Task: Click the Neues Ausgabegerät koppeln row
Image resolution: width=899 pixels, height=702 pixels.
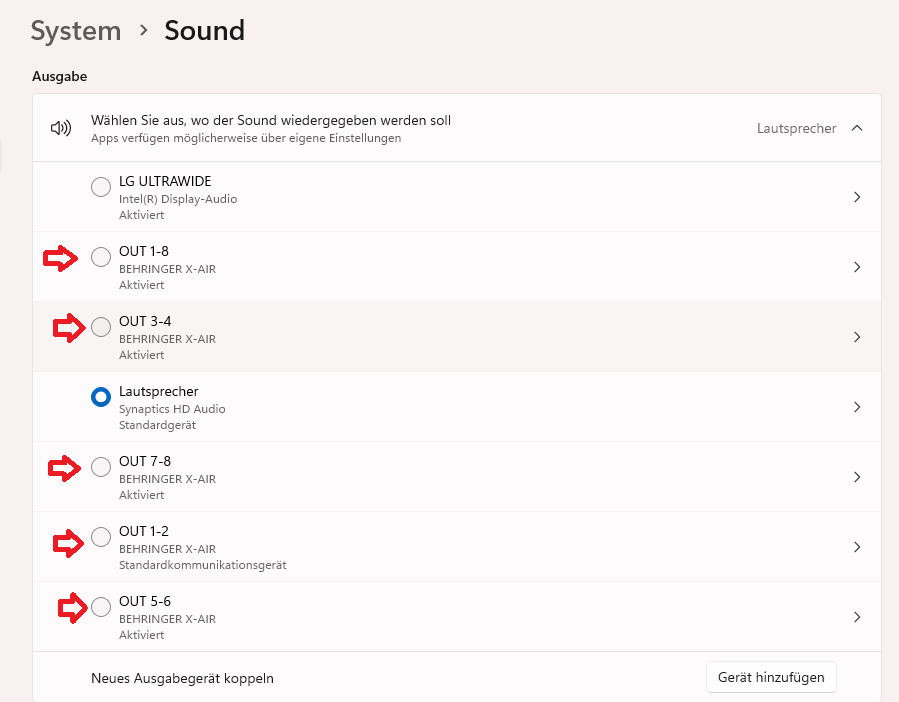Action: coord(182,678)
